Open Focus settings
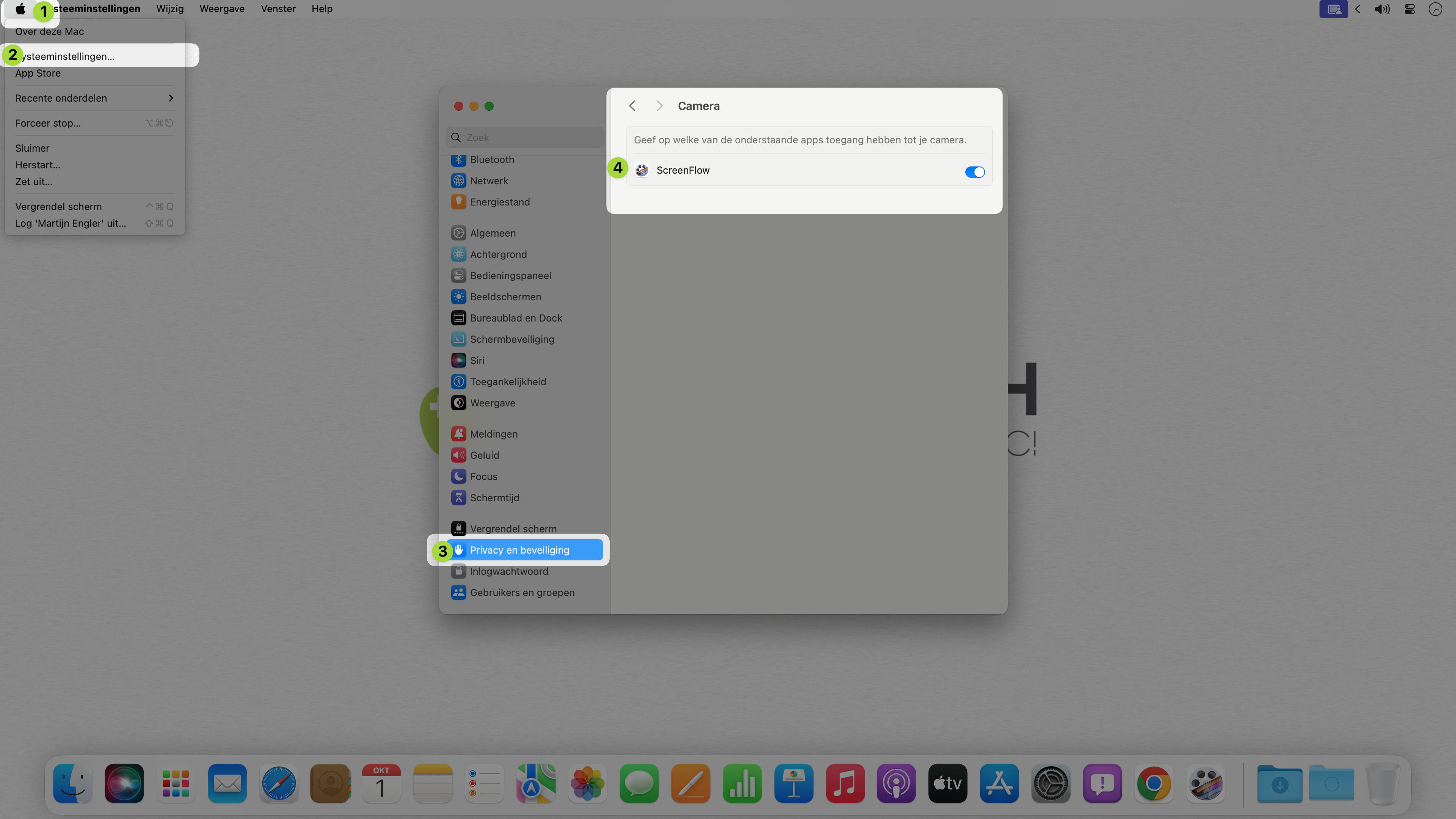 (x=524, y=477)
